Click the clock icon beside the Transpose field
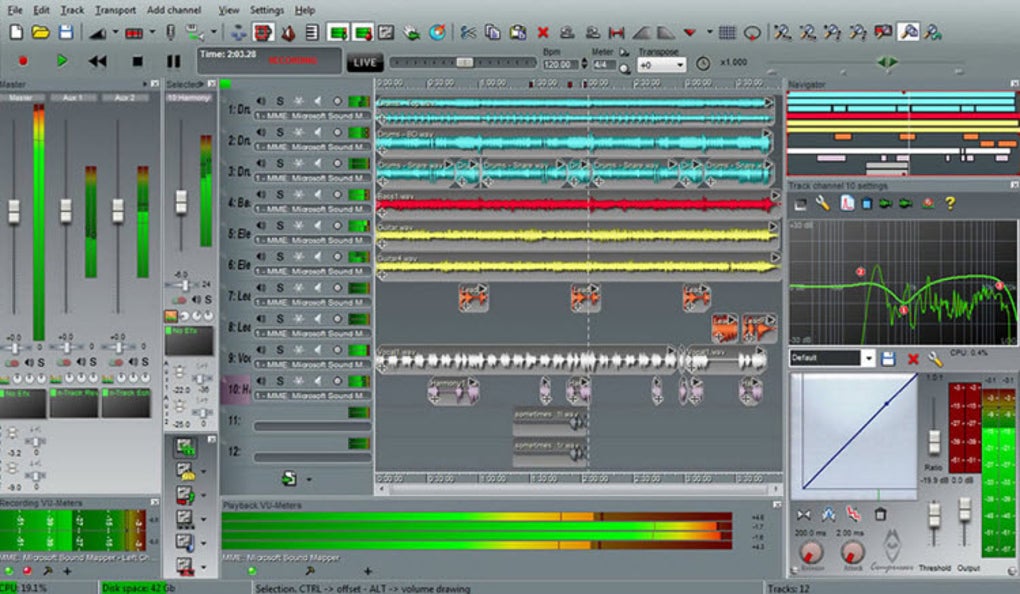The width and height of the screenshot is (1020, 594). click(703, 63)
